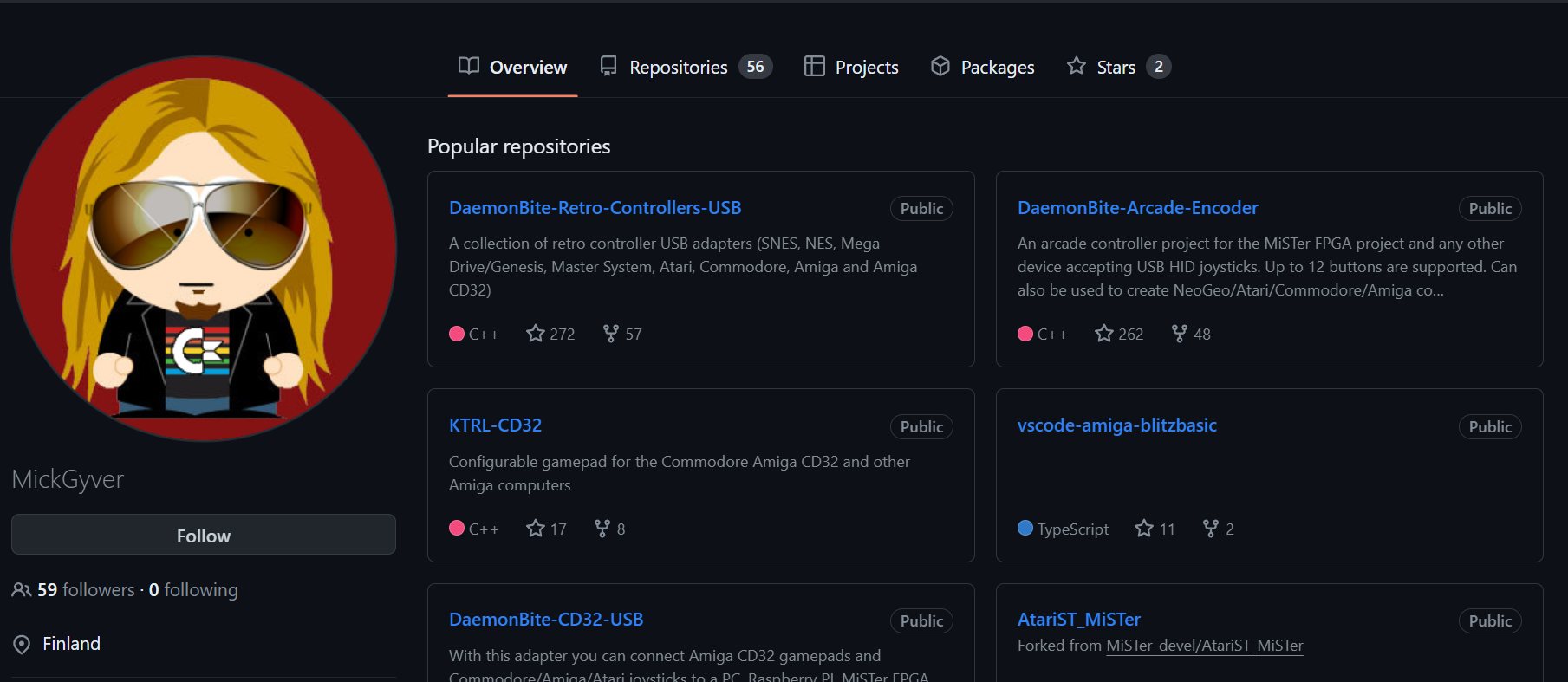Open the AtariST_MiSTer repository
The height and width of the screenshot is (682, 1568).
[x=1078, y=620]
